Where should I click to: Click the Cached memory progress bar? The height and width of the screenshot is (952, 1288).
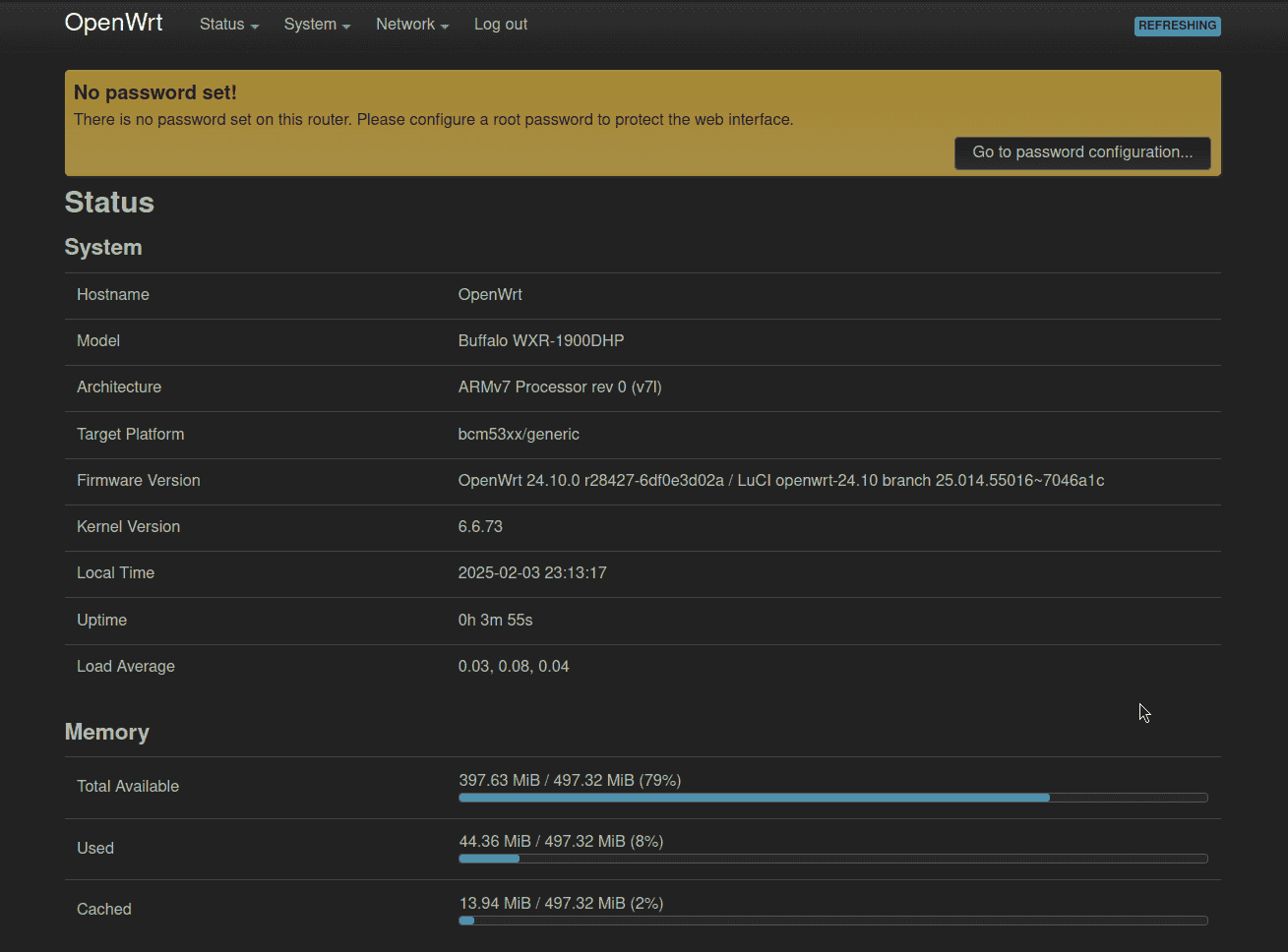coord(832,921)
